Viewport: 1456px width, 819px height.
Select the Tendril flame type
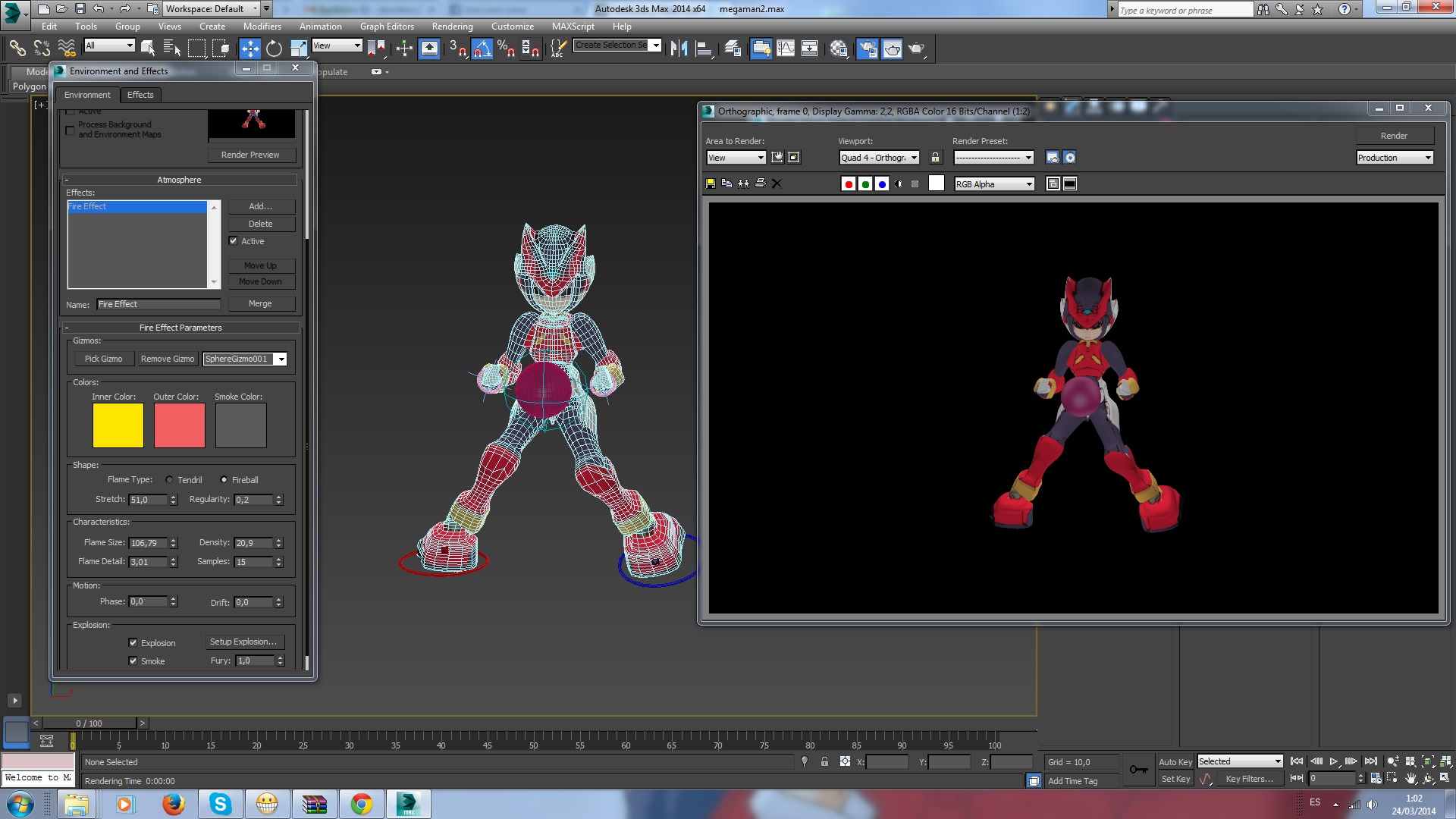point(169,480)
